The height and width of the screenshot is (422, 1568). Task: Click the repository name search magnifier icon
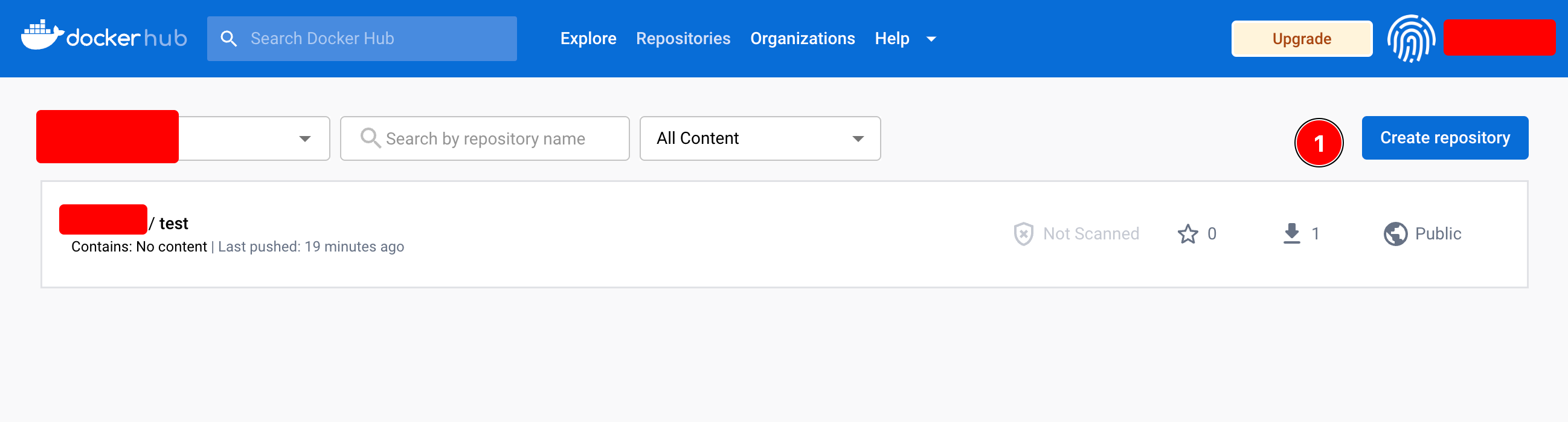370,138
